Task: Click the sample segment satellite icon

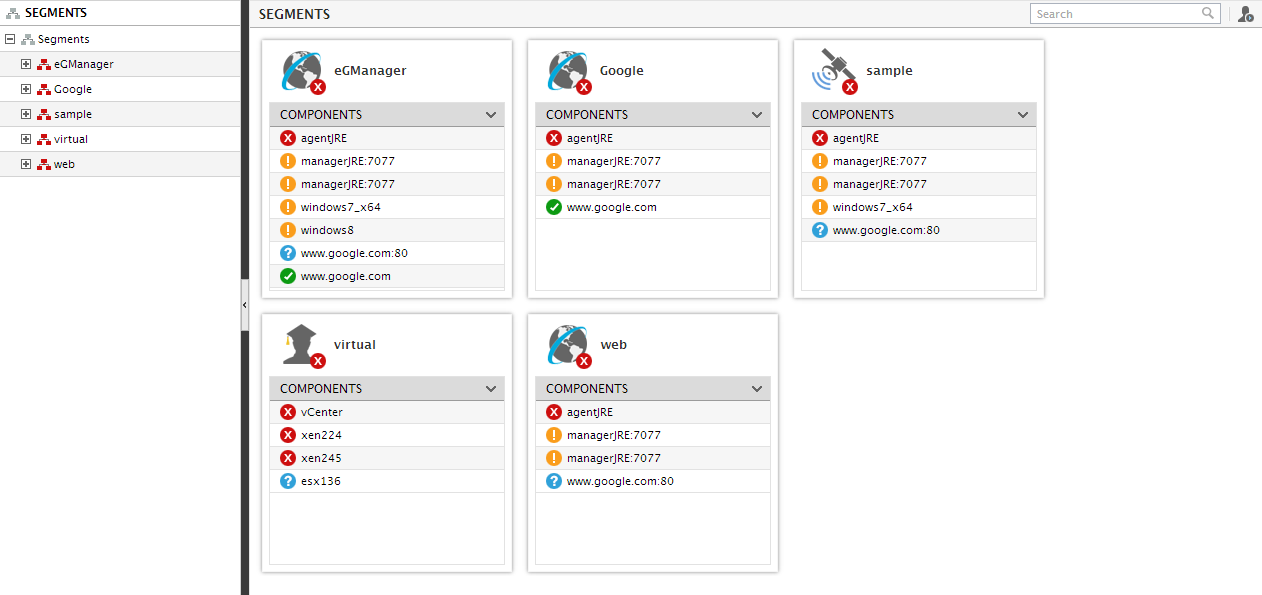Action: pyautogui.click(x=834, y=72)
